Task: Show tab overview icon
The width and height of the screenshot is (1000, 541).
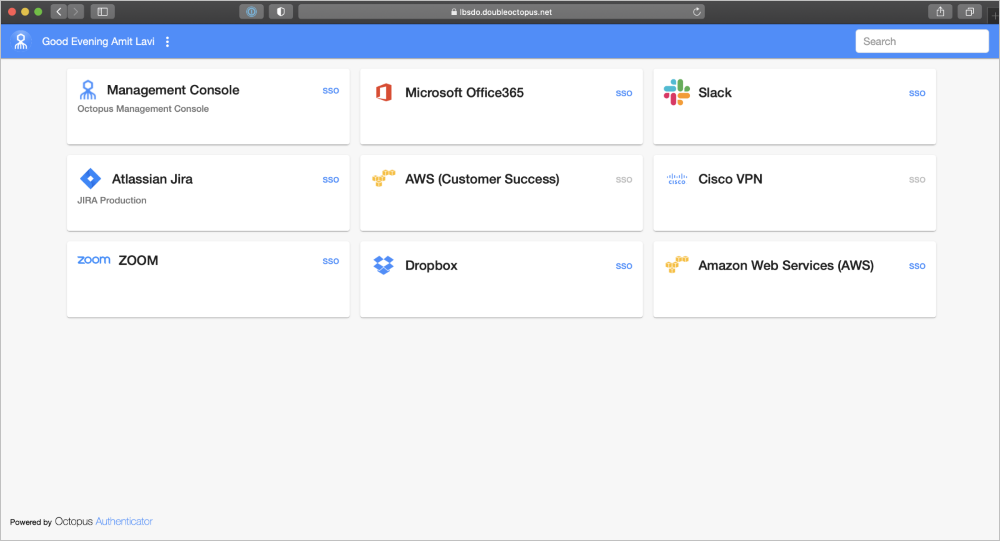Action: point(969,11)
